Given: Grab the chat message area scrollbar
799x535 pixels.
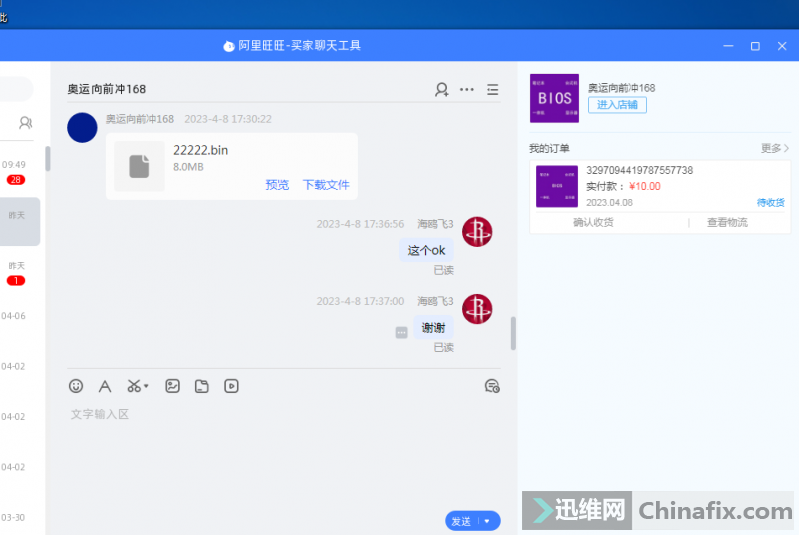Looking at the screenshot, I should click(513, 333).
